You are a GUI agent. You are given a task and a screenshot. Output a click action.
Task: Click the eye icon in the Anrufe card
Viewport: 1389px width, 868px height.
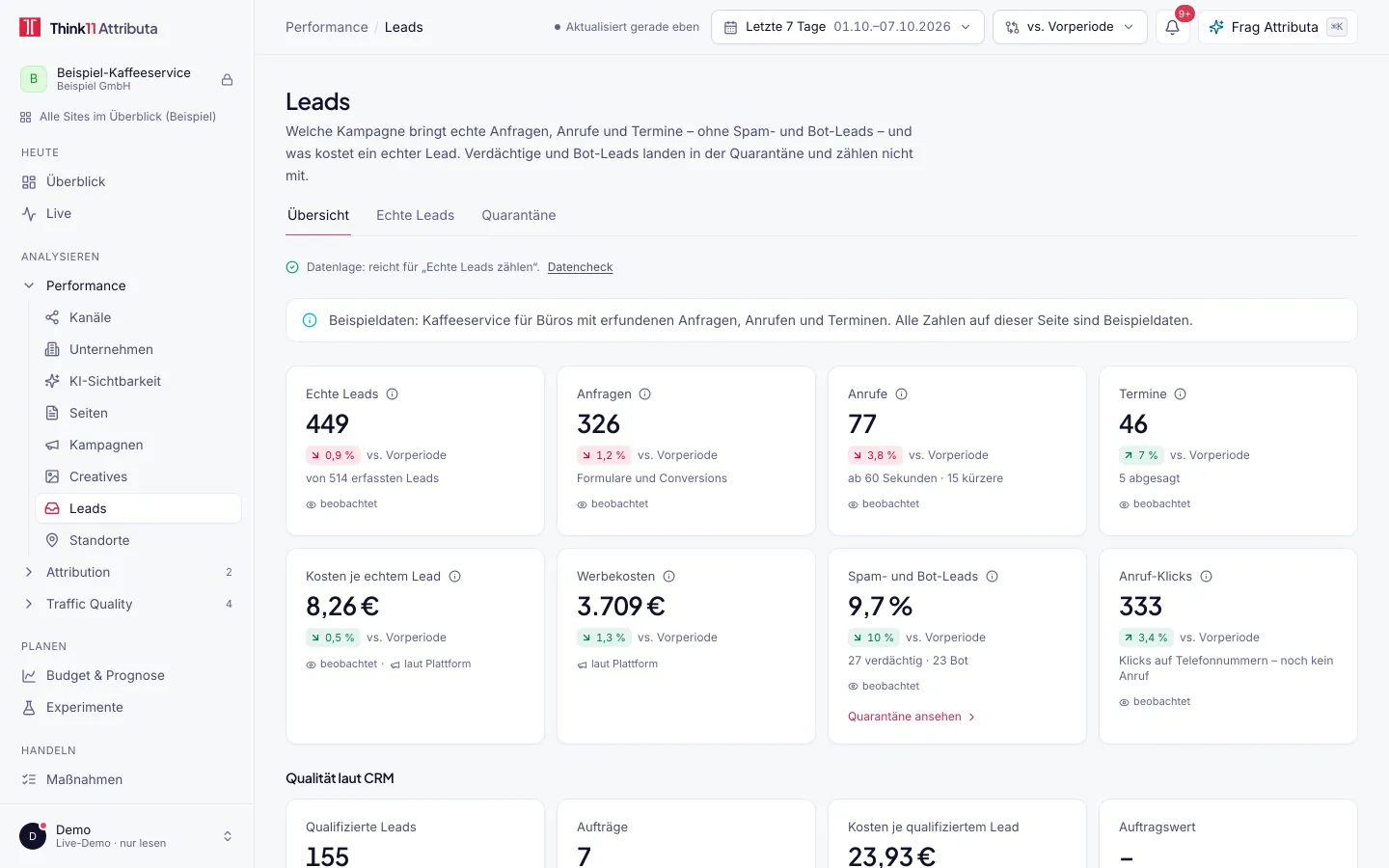click(x=853, y=504)
